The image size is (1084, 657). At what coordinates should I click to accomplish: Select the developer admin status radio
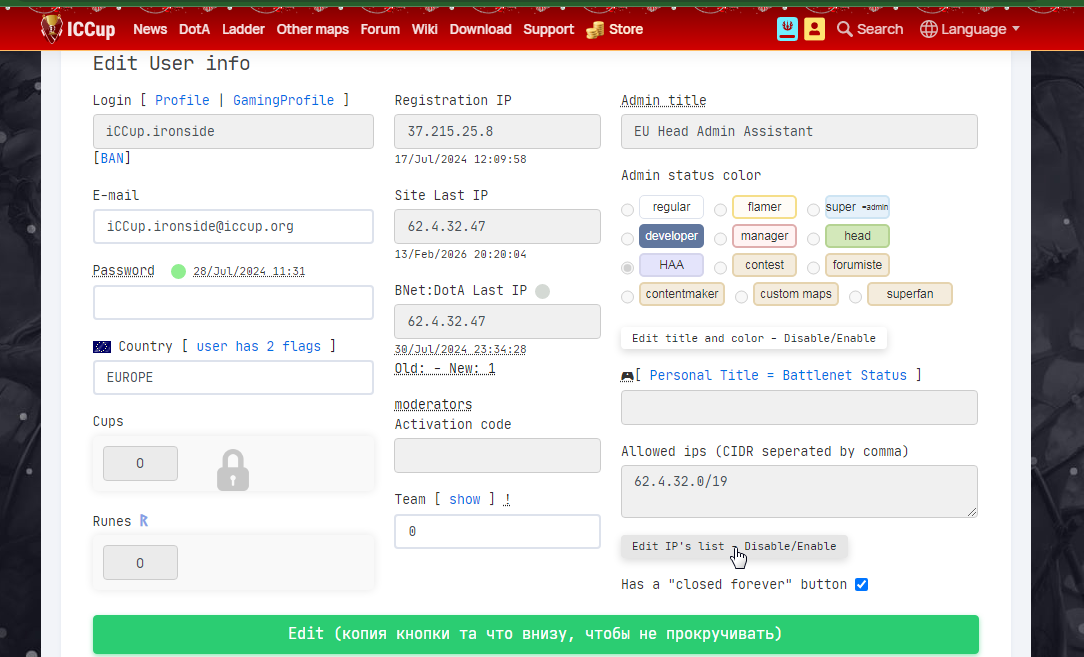[x=627, y=239]
